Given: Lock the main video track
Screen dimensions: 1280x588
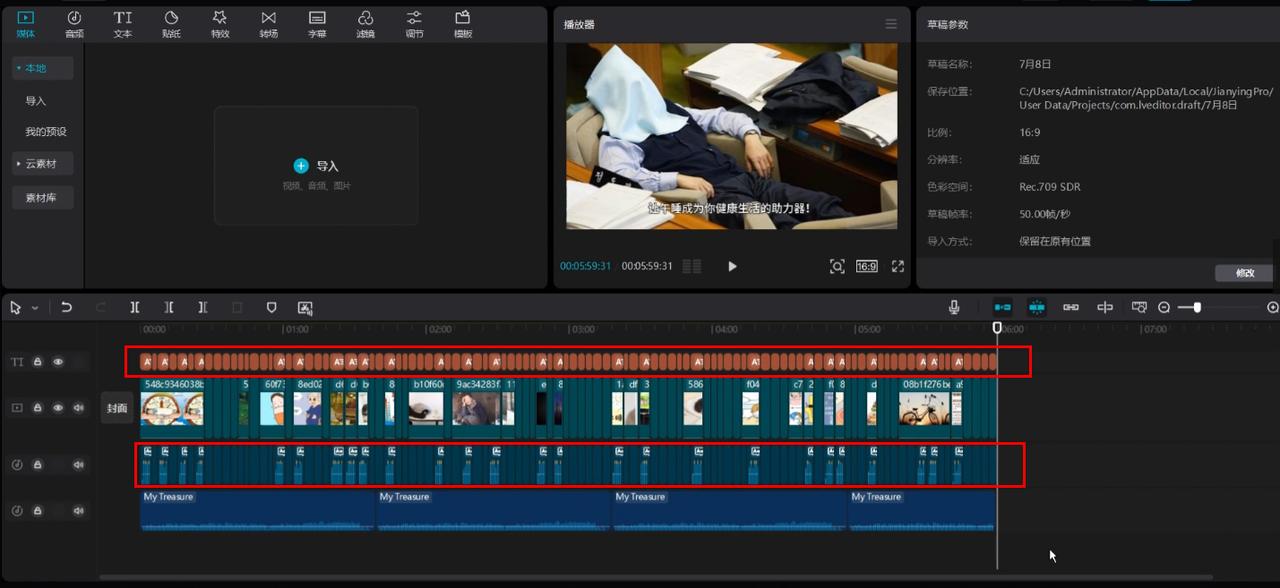Looking at the screenshot, I should [38, 408].
